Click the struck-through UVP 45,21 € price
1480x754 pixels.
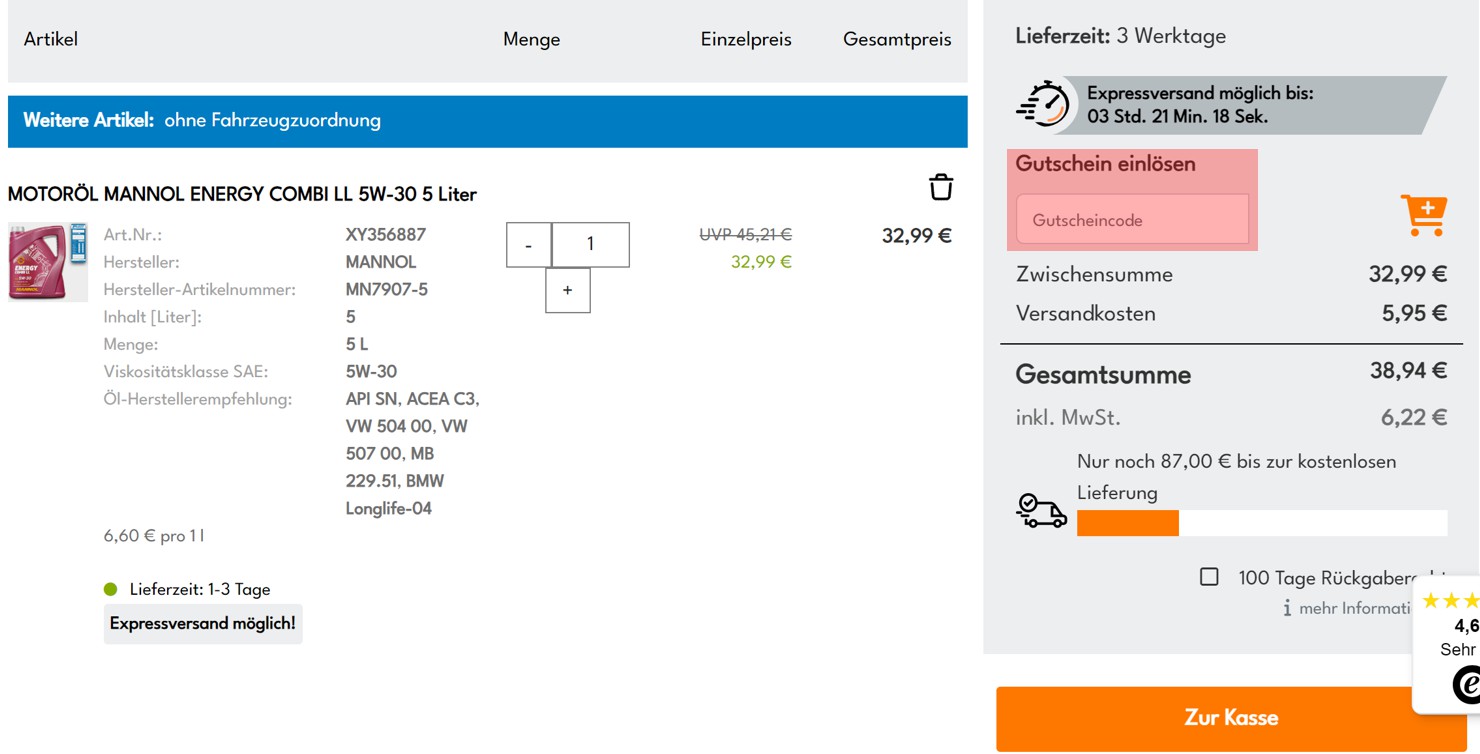click(x=746, y=235)
